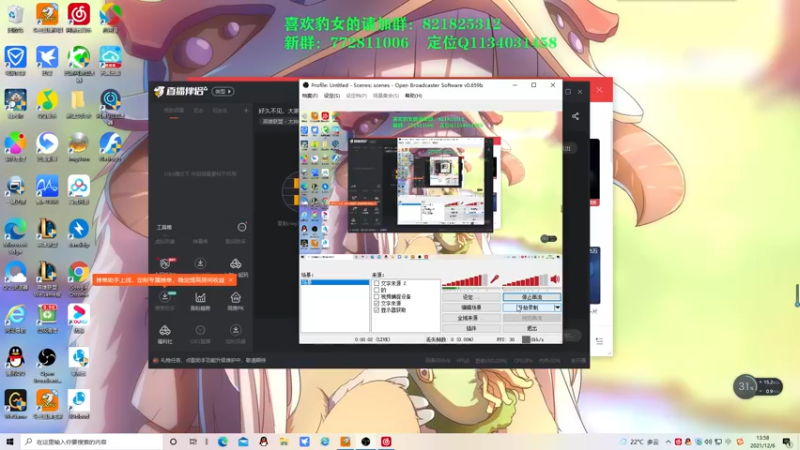This screenshot has height=450, width=800.
Task: Click the taskbar search input box
Action: [x=92, y=442]
